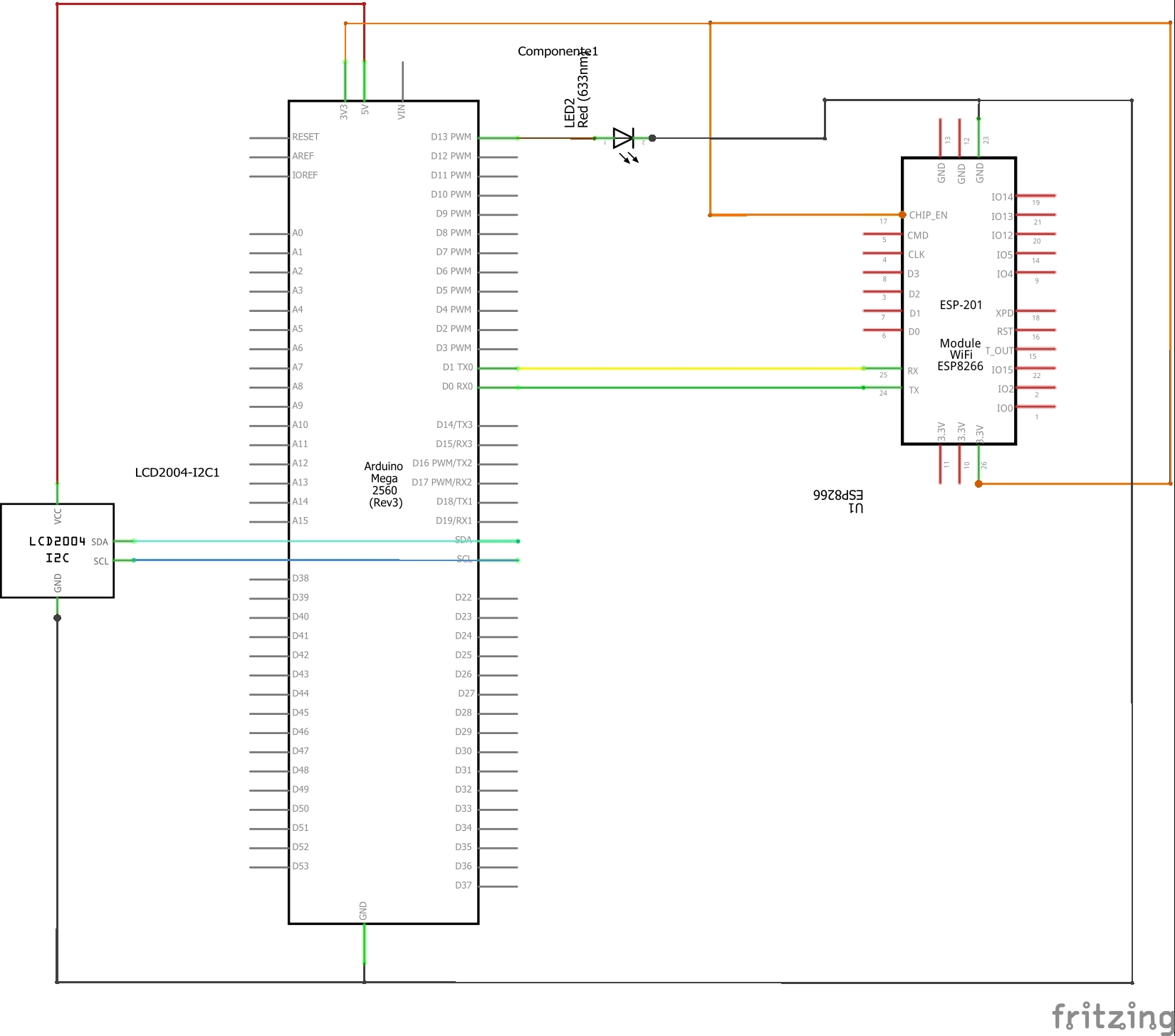Click the Arduino 'D53' pin label

pos(301,866)
